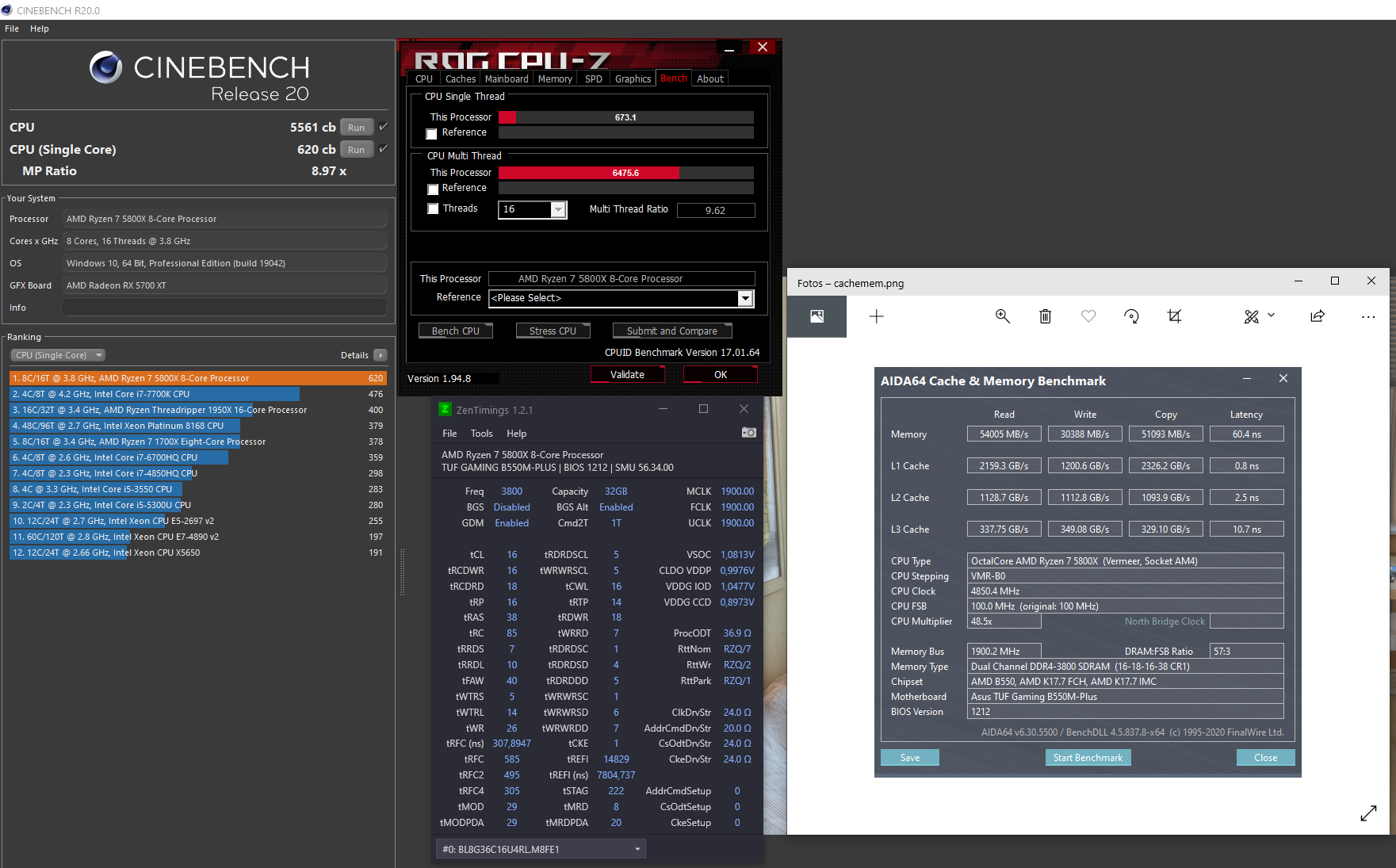Open the three-dot more menu in Fotos

pyautogui.click(x=1368, y=316)
